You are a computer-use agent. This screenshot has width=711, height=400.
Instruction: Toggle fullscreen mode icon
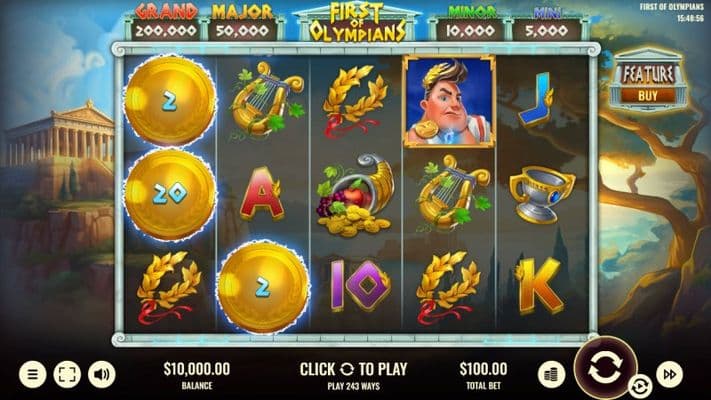(67, 375)
